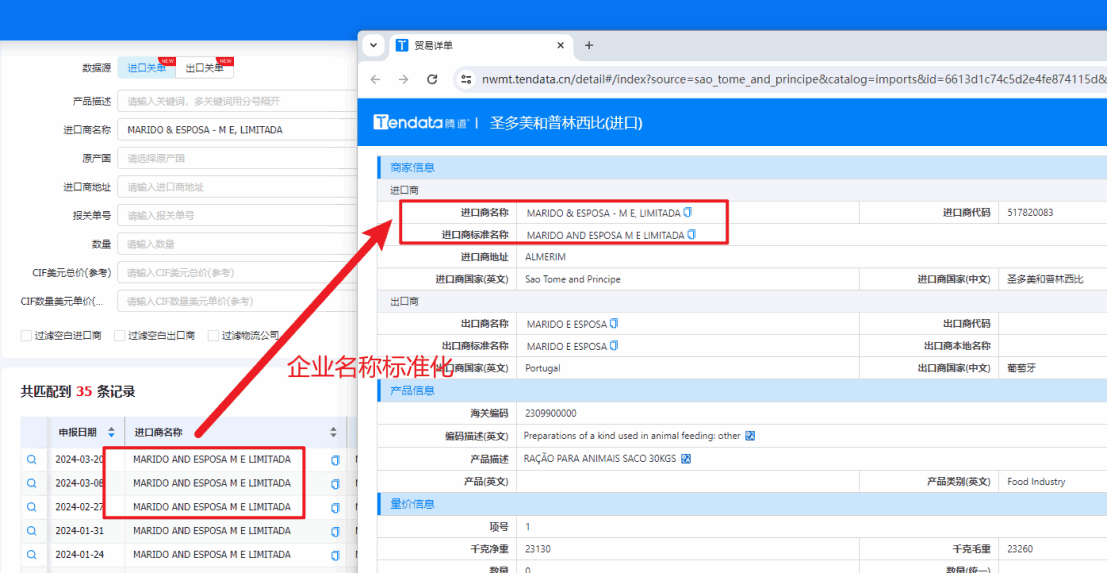Click translate icon next to 编码描述 text

pos(750,436)
